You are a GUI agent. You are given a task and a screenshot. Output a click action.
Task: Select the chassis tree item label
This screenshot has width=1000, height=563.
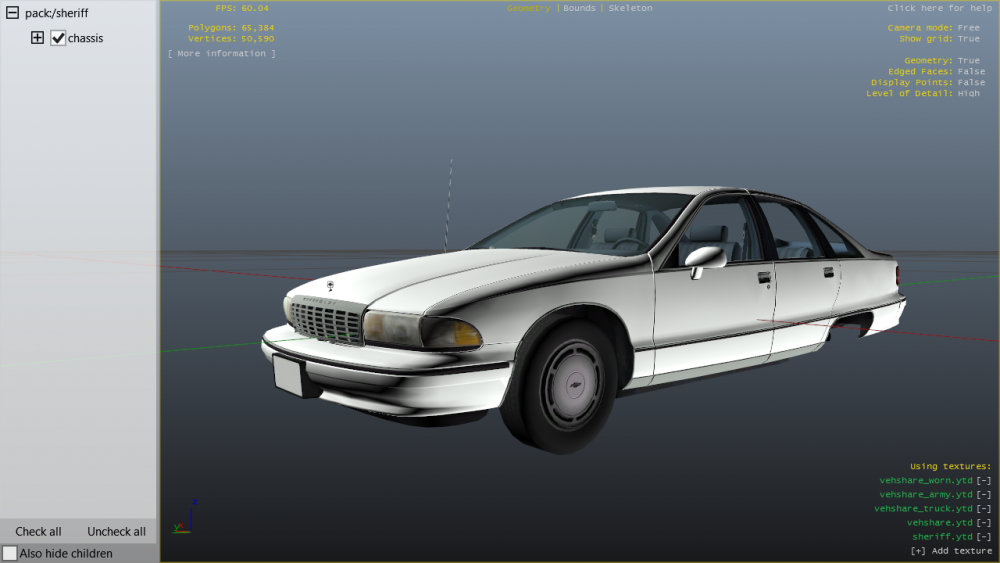[x=85, y=38]
